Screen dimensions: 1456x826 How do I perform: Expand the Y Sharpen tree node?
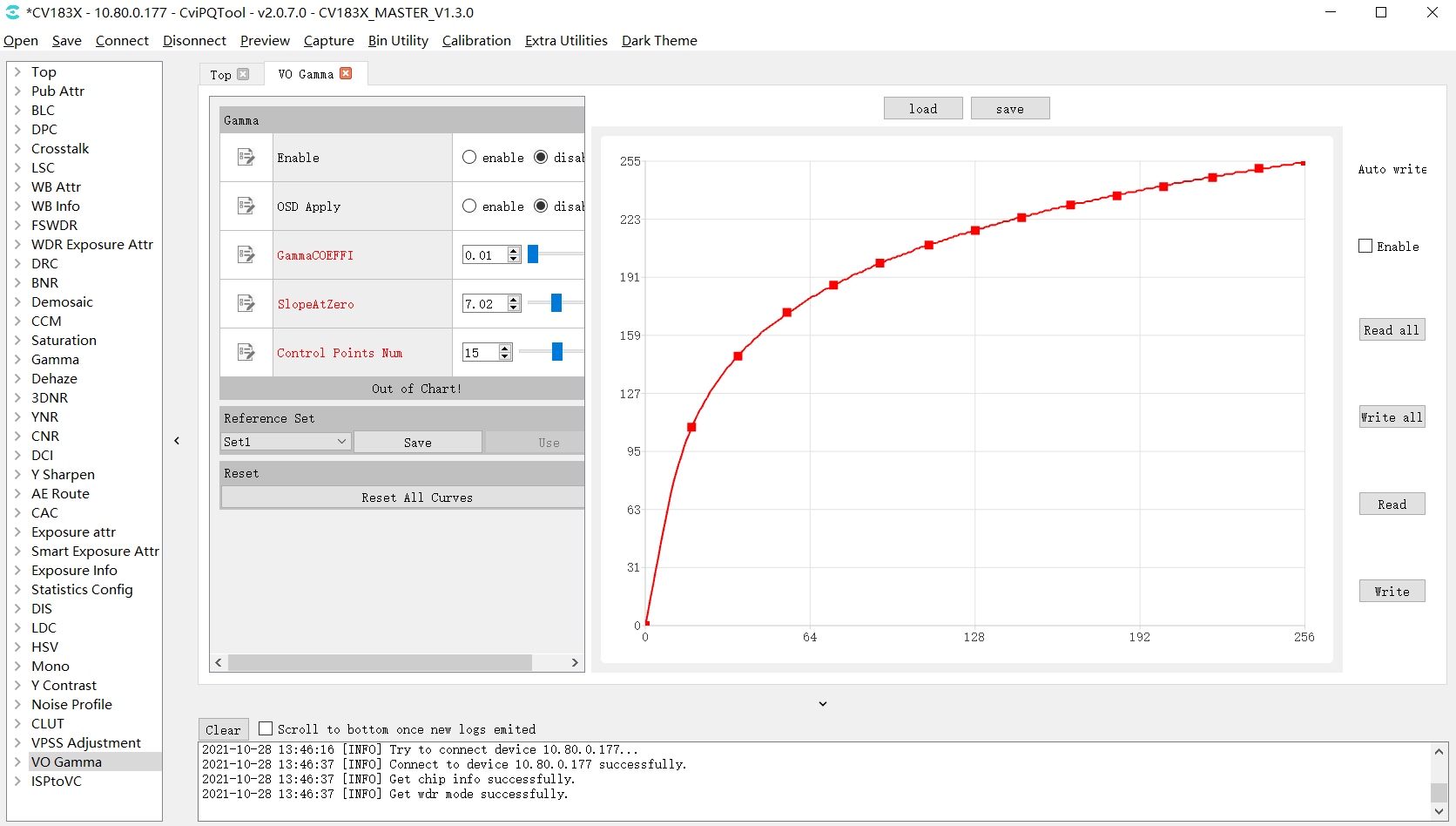[x=17, y=474]
